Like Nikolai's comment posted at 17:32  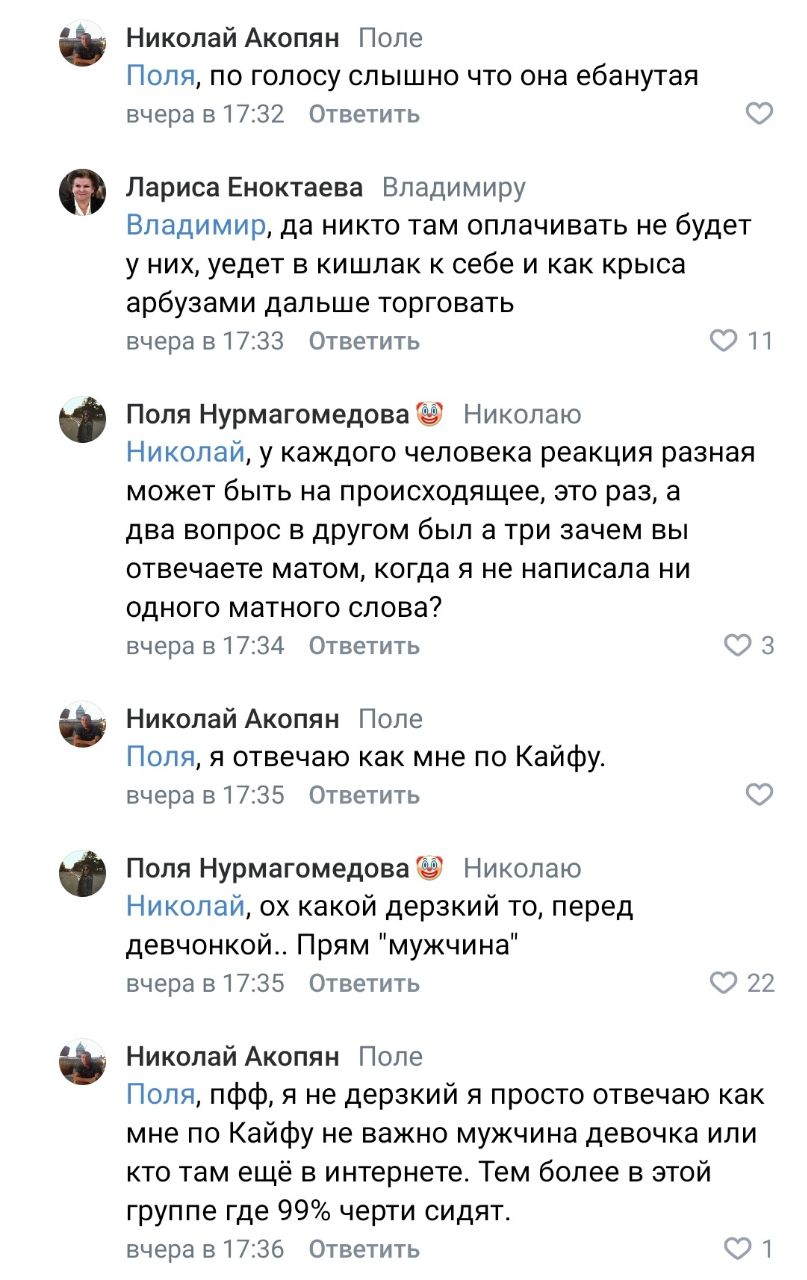pyautogui.click(x=759, y=114)
